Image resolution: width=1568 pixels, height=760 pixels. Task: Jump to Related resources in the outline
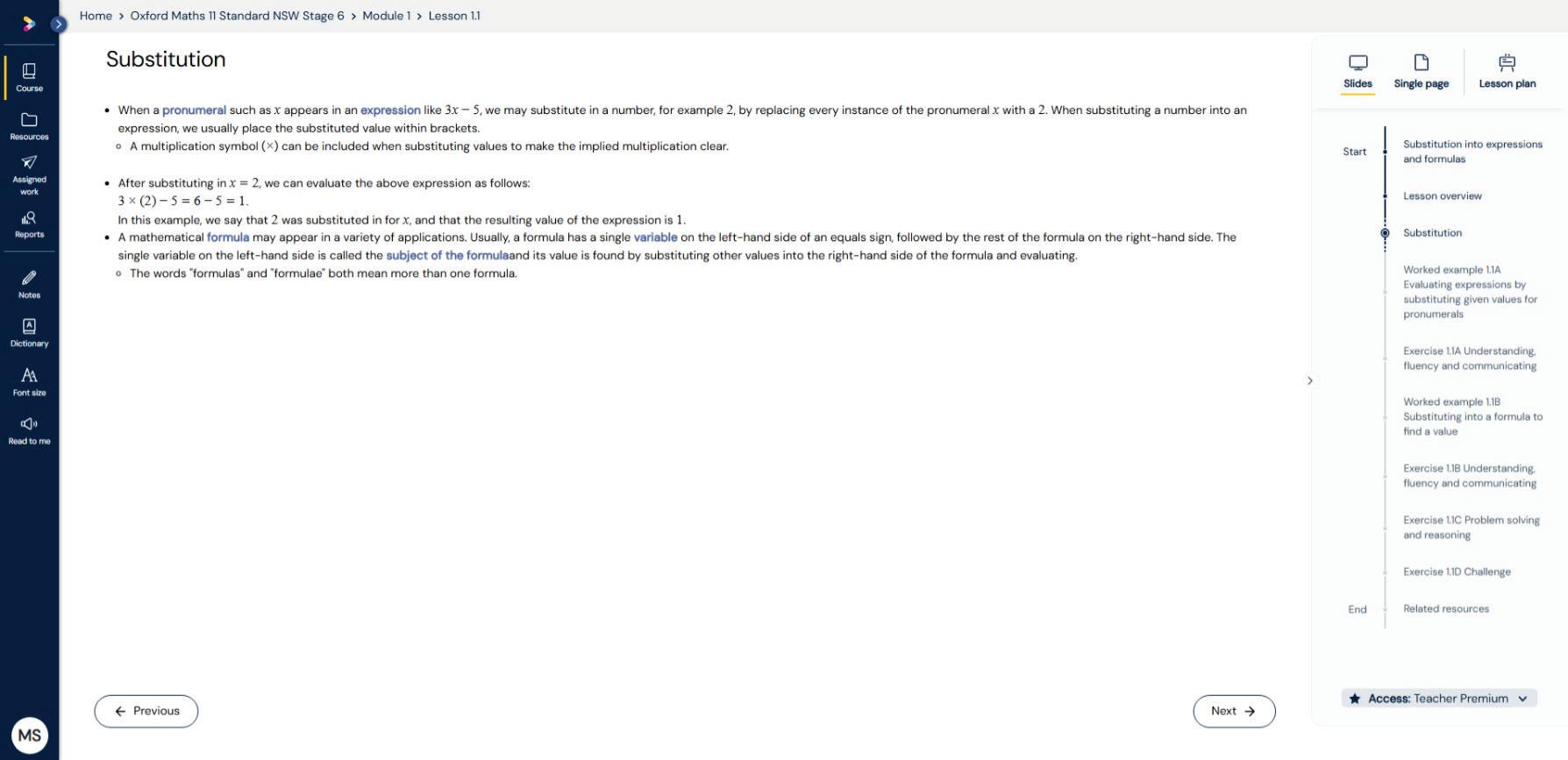[1446, 609]
